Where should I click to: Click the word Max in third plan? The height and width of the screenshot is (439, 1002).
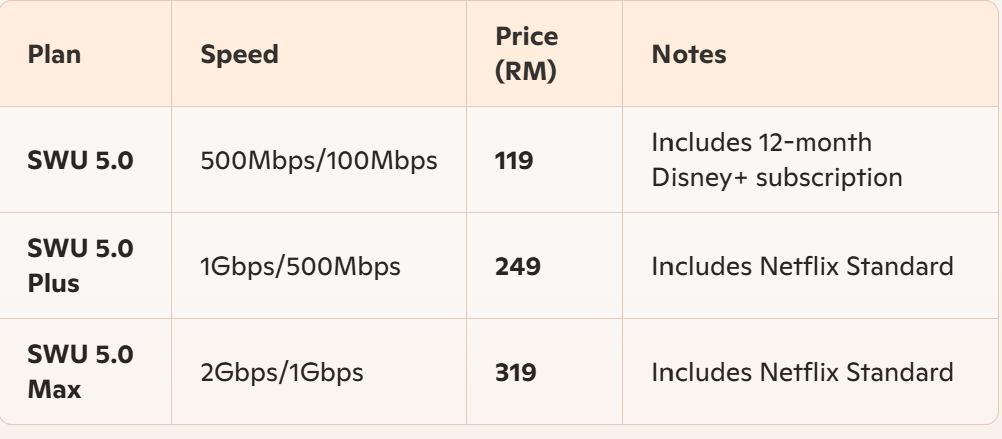click(54, 389)
